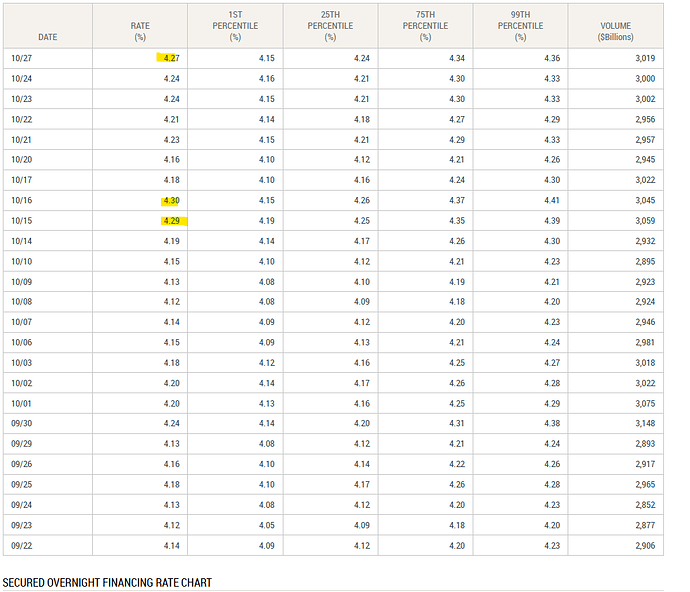Click the 3,148 volume value for 09/30

pyautogui.click(x=643, y=423)
